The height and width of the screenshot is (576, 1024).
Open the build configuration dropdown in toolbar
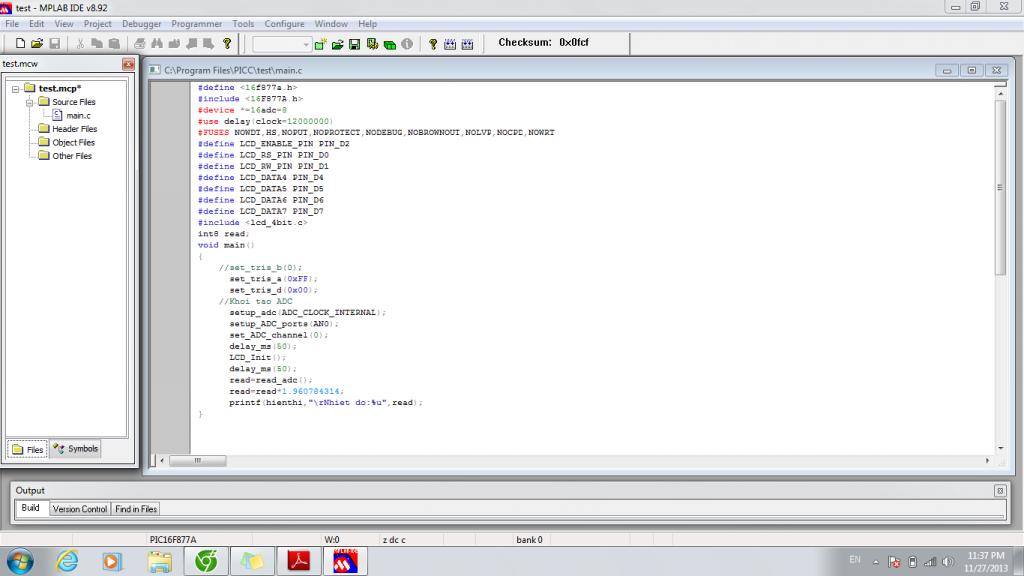(306, 44)
